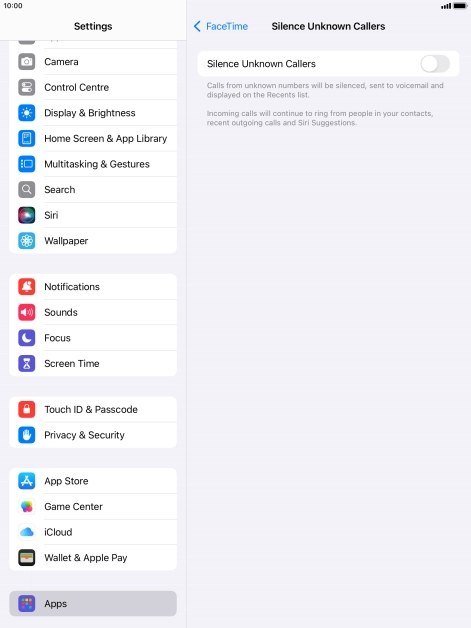Image resolution: width=471 pixels, height=628 pixels.
Task: Open Screen Time hourglass icon
Action: tap(27, 364)
